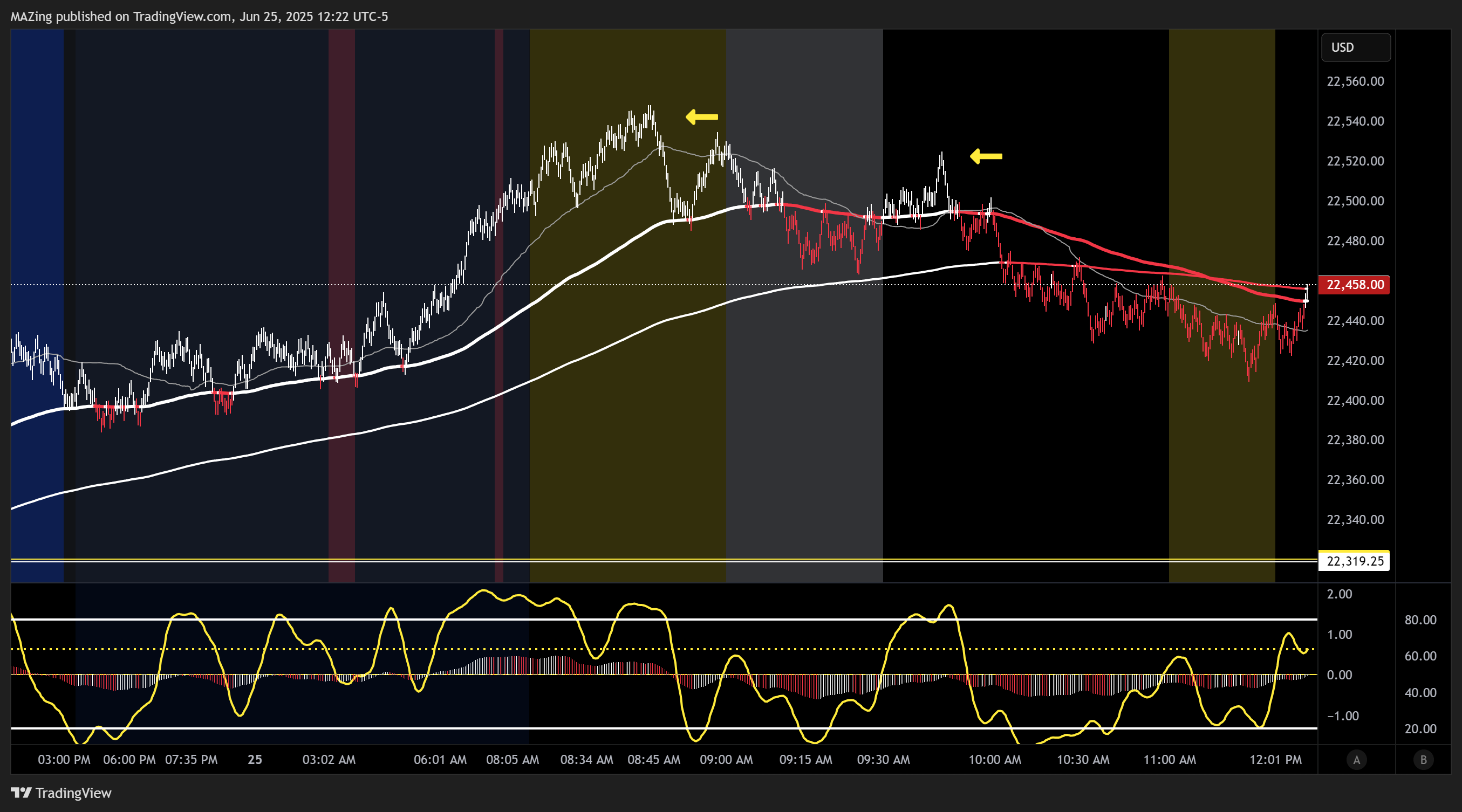This screenshot has height=812, width=1462.
Task: Click the 40.00 indicator scale label
Action: click(1420, 693)
